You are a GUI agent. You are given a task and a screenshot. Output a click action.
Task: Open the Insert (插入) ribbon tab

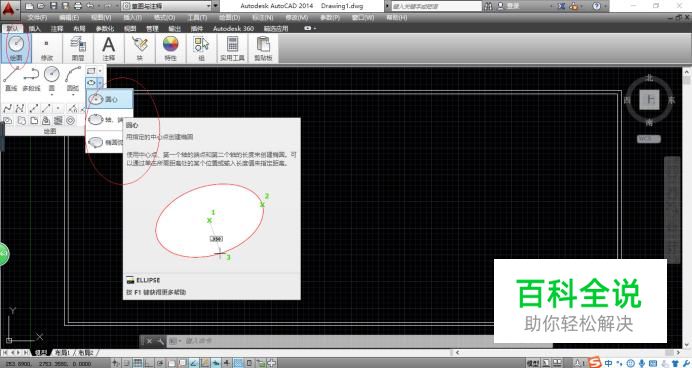click(34, 28)
